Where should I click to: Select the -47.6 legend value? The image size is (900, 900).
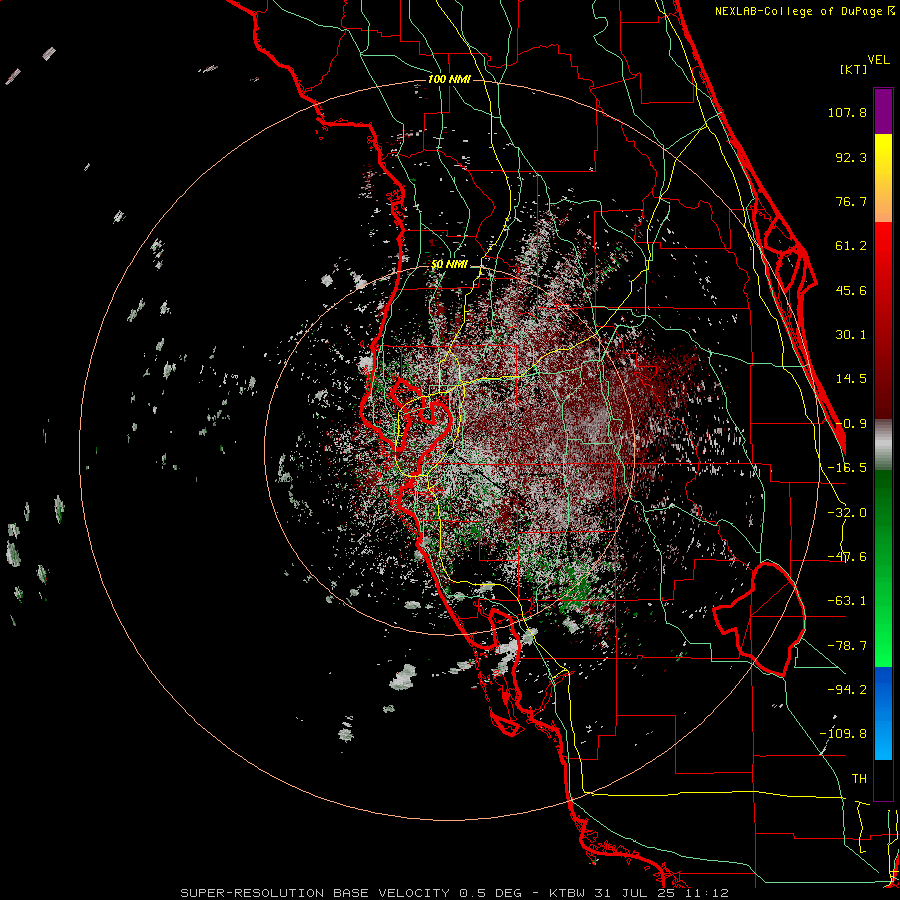tap(847, 557)
